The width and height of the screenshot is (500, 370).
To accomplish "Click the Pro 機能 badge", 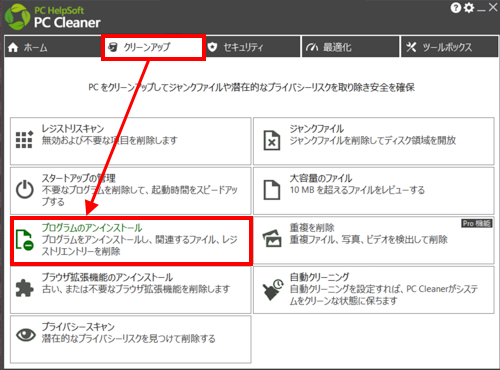I will tap(476, 223).
